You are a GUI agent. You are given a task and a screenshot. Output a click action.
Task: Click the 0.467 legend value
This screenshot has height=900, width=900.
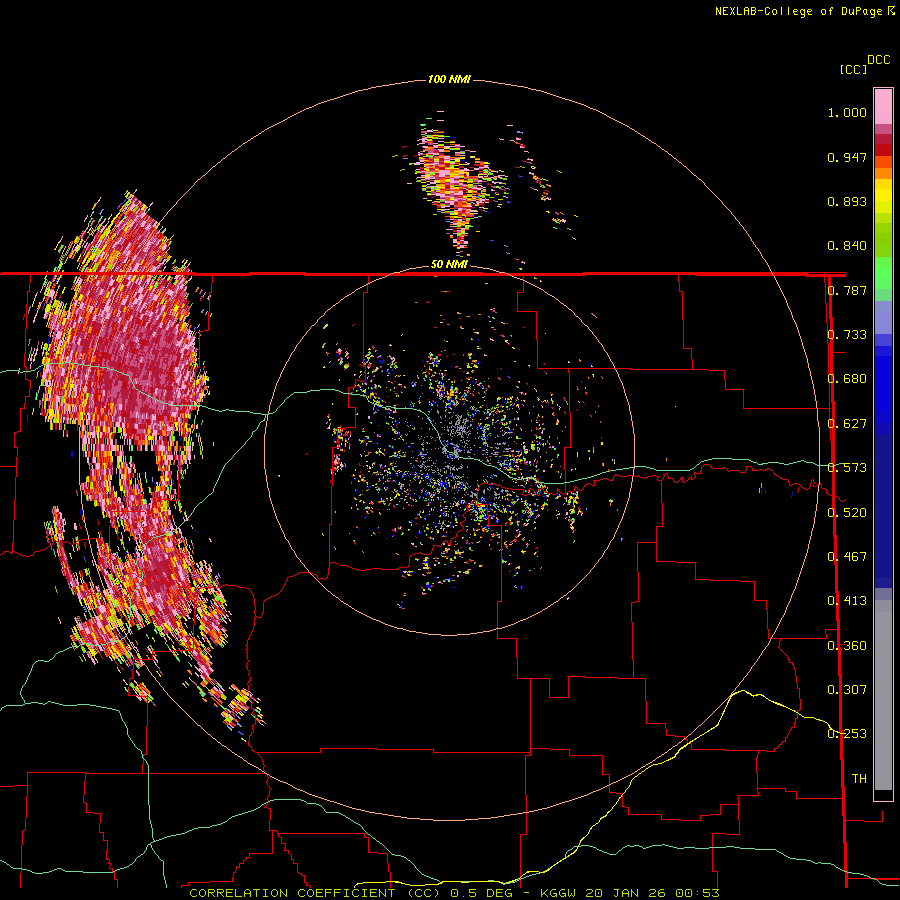847,557
